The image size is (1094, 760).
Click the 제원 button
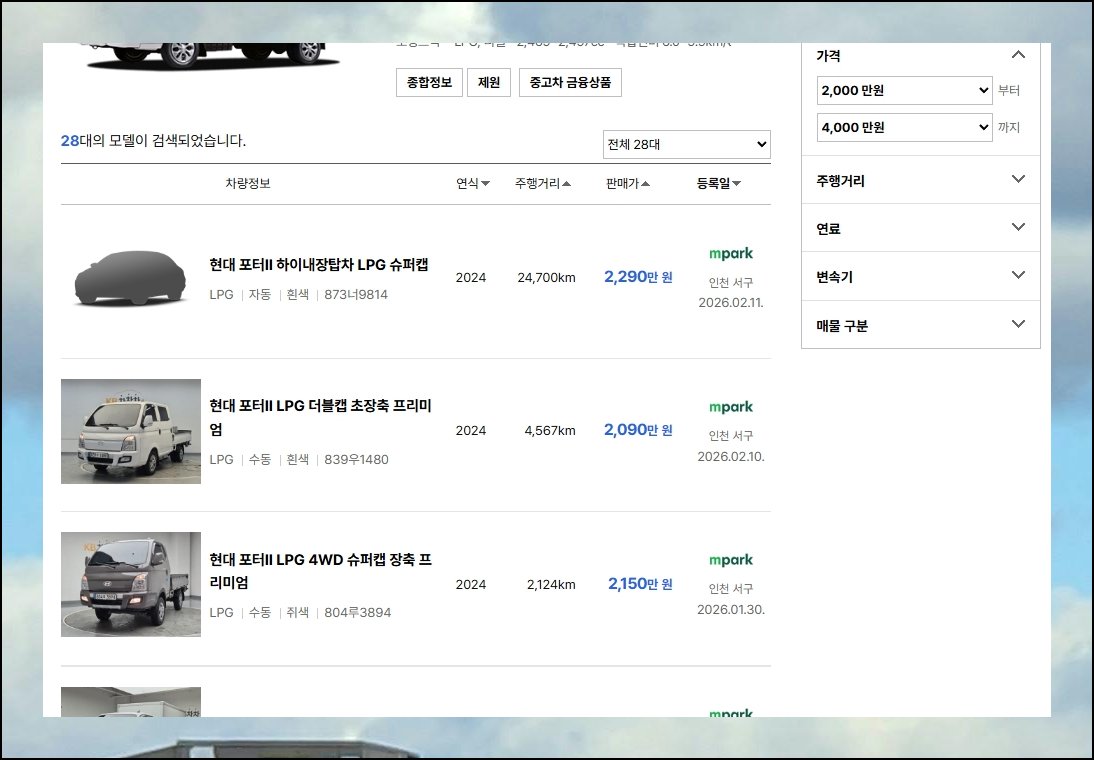(488, 82)
